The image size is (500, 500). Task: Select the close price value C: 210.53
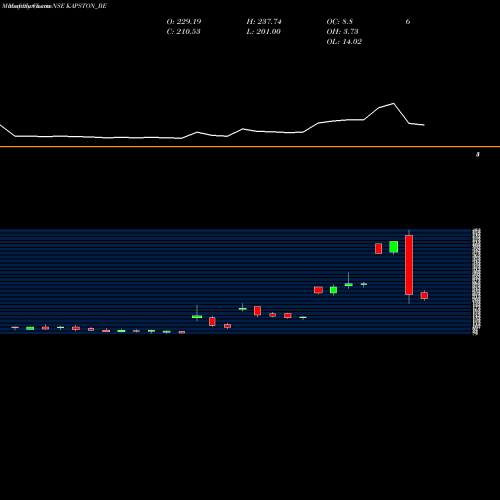[x=183, y=31]
